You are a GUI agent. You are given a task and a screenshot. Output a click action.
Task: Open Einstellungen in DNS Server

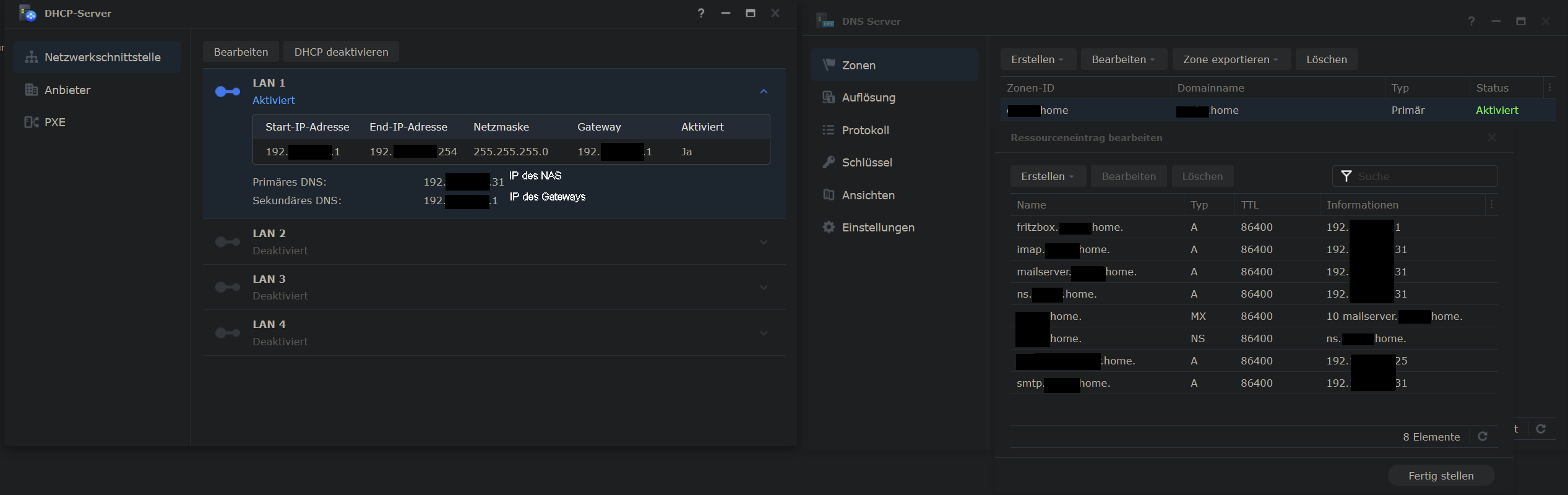tap(895, 227)
